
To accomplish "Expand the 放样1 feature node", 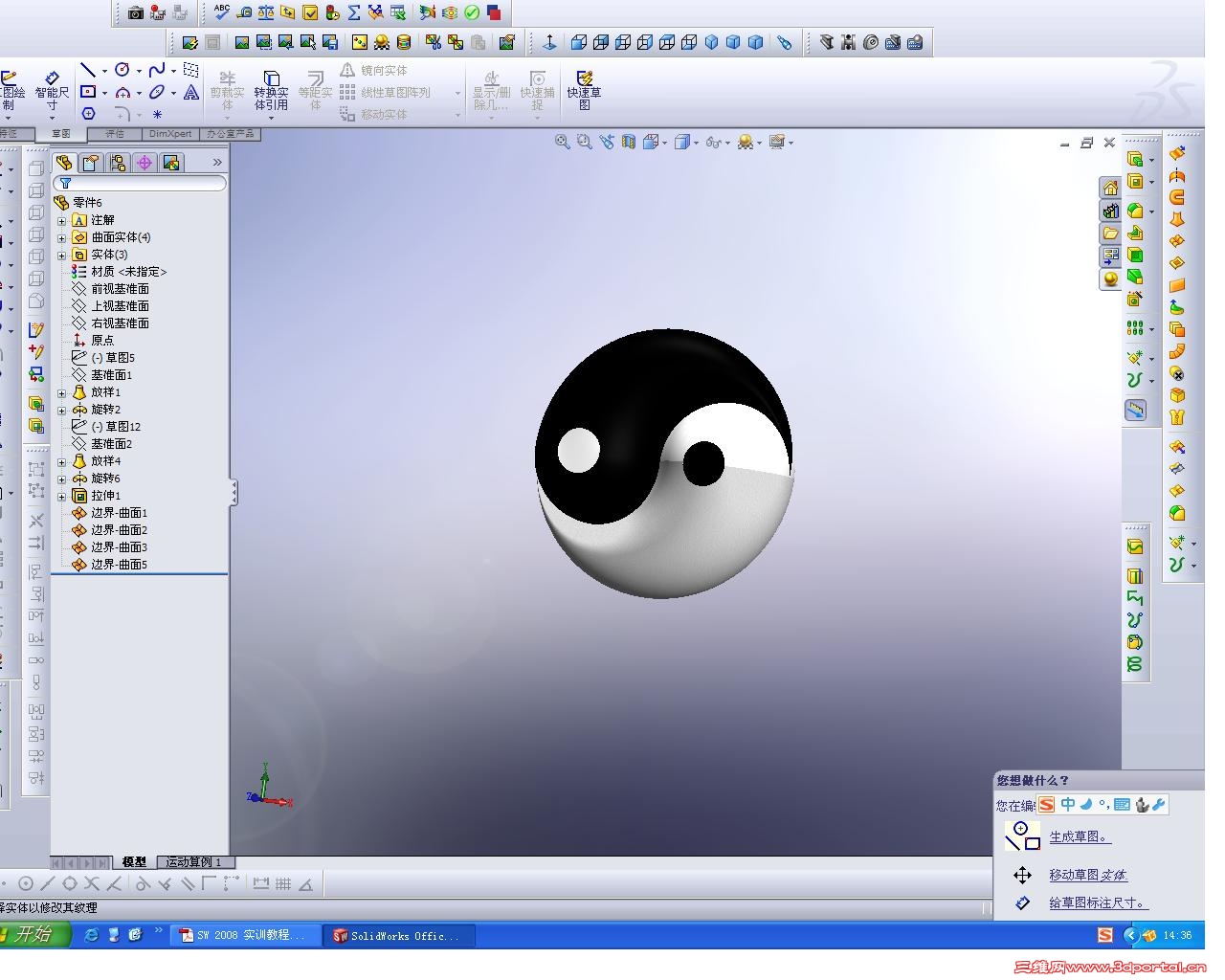I will (x=62, y=392).
